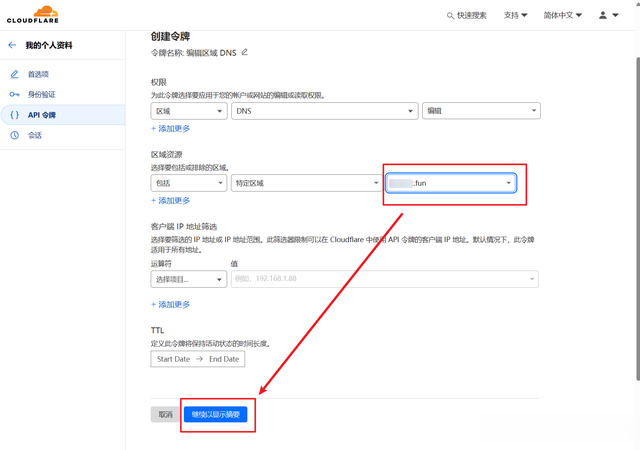Viewport: 640px width, 450px height.
Task: Click 添加更多 under IP address filtering
Action: pos(170,305)
